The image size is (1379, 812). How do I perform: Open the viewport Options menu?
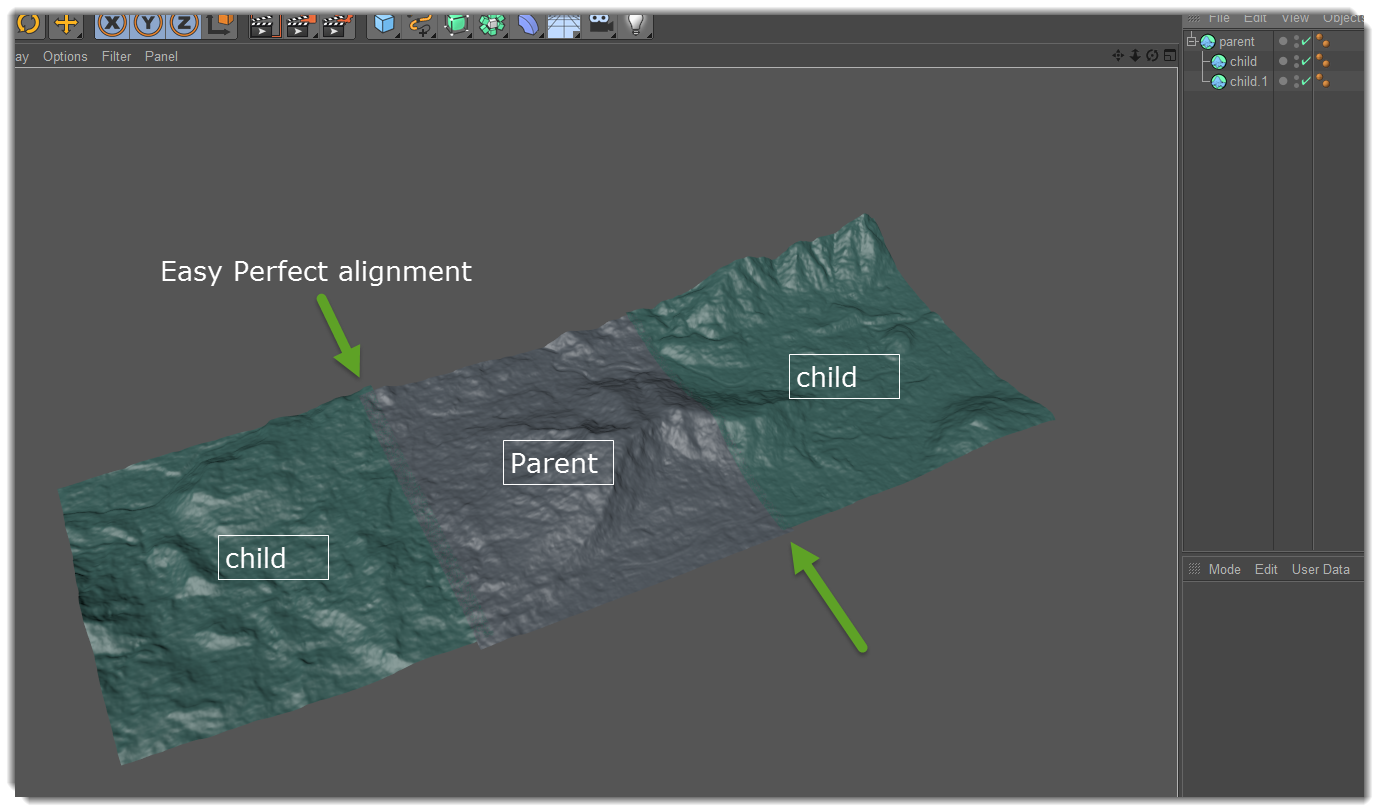[64, 56]
